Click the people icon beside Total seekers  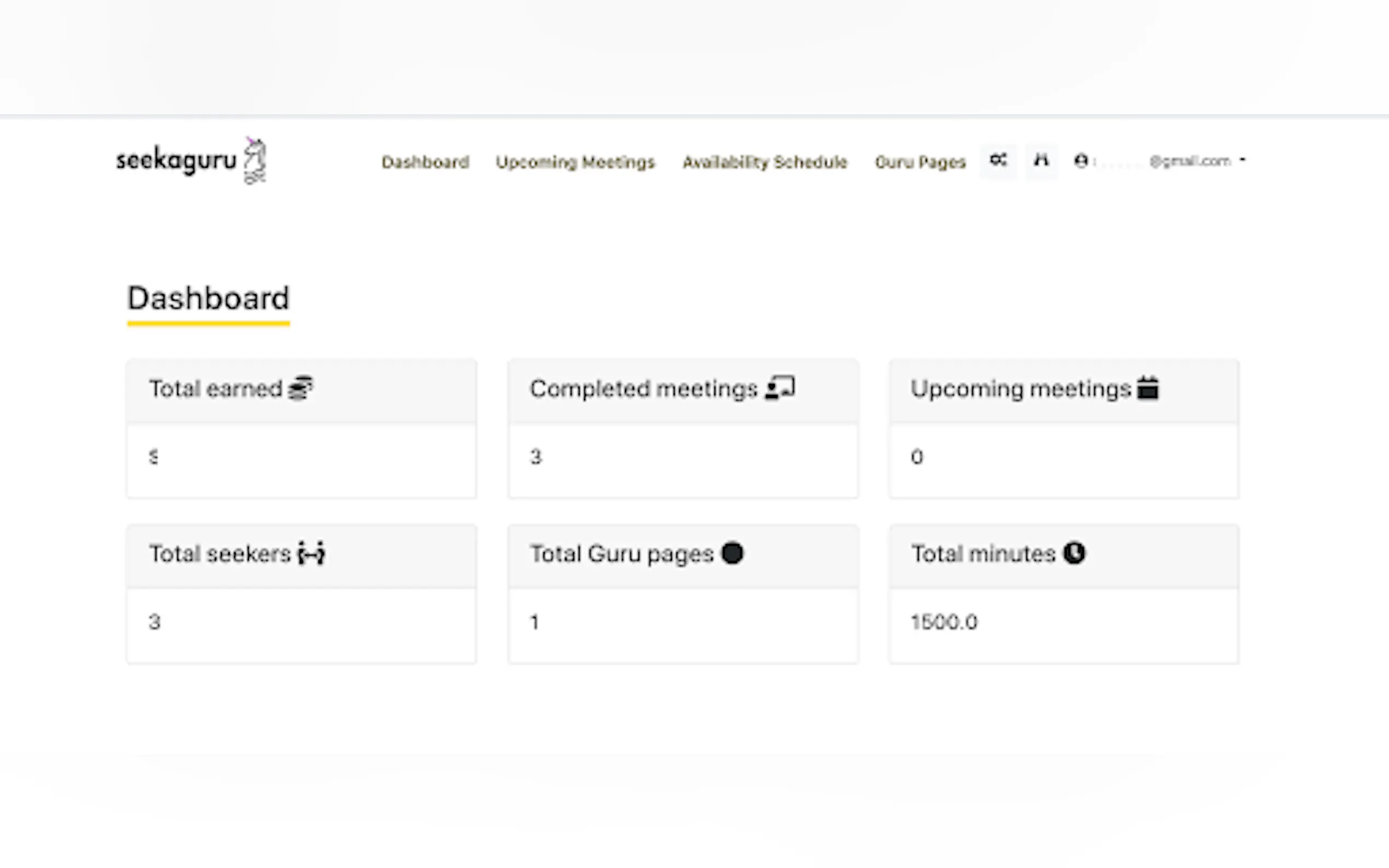(x=311, y=554)
